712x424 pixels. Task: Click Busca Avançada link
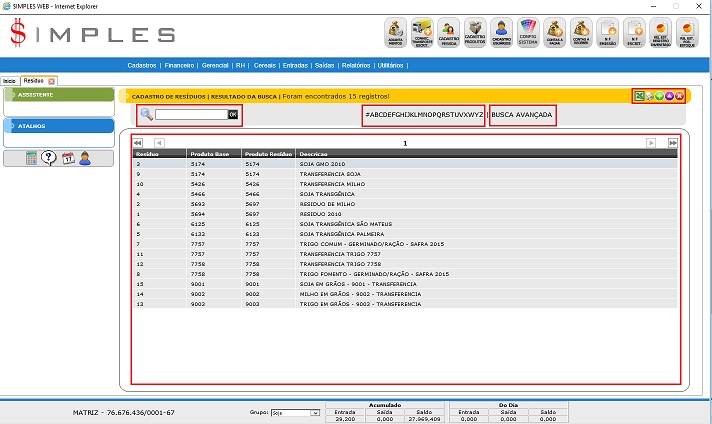[x=522, y=115]
